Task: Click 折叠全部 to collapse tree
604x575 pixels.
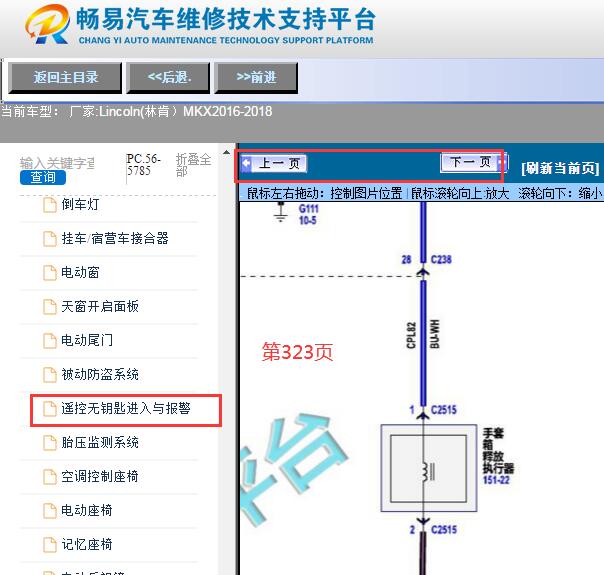Action: point(193,165)
